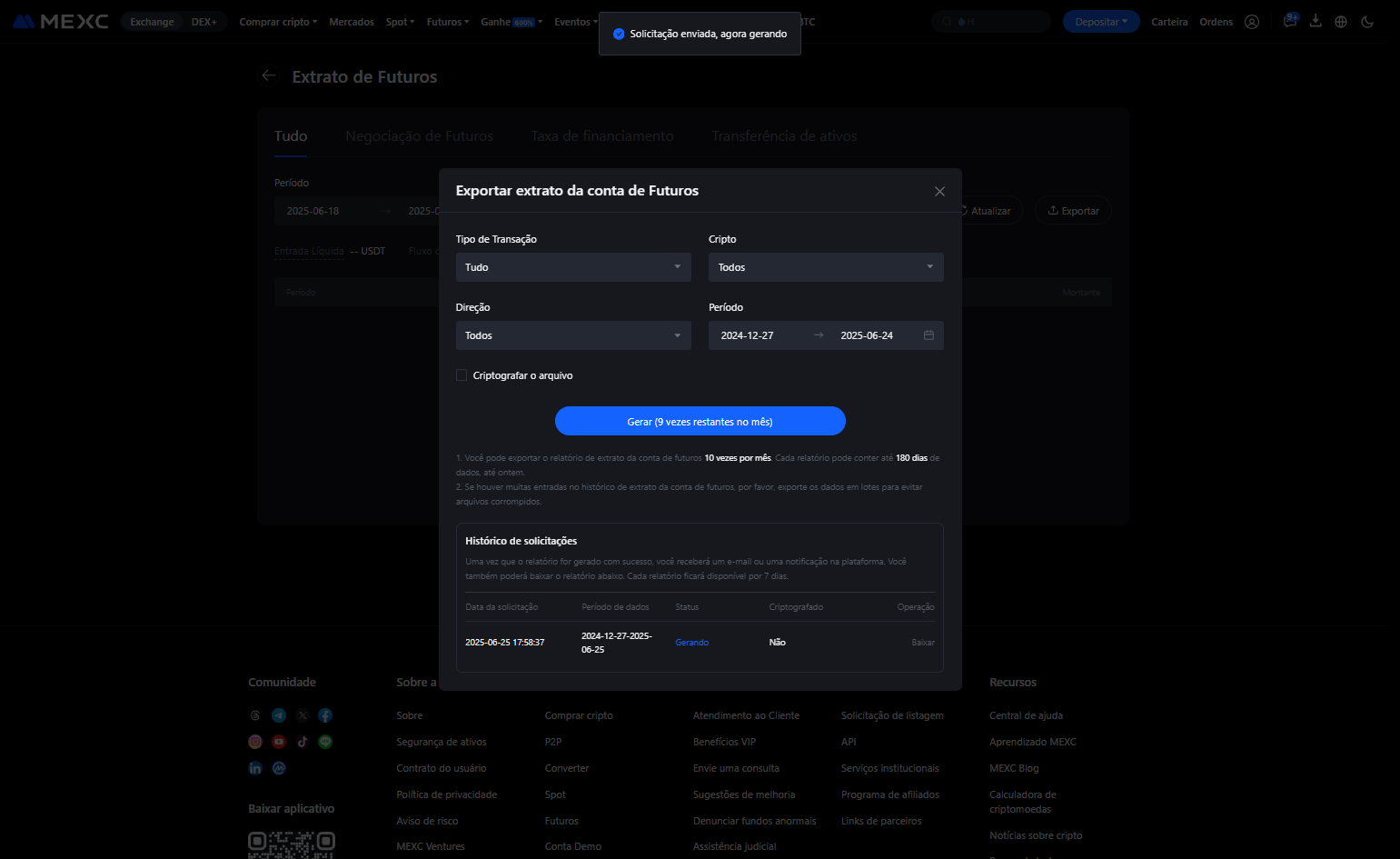Click the app download icon in header
Image resolution: width=1400 pixels, height=859 pixels.
coord(1316,21)
